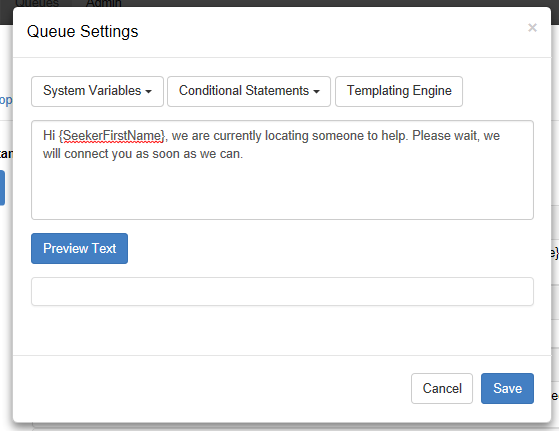Screen dimensions: 559x431
Task: Expand the Conditional Statements dropdown
Action: 249,91
